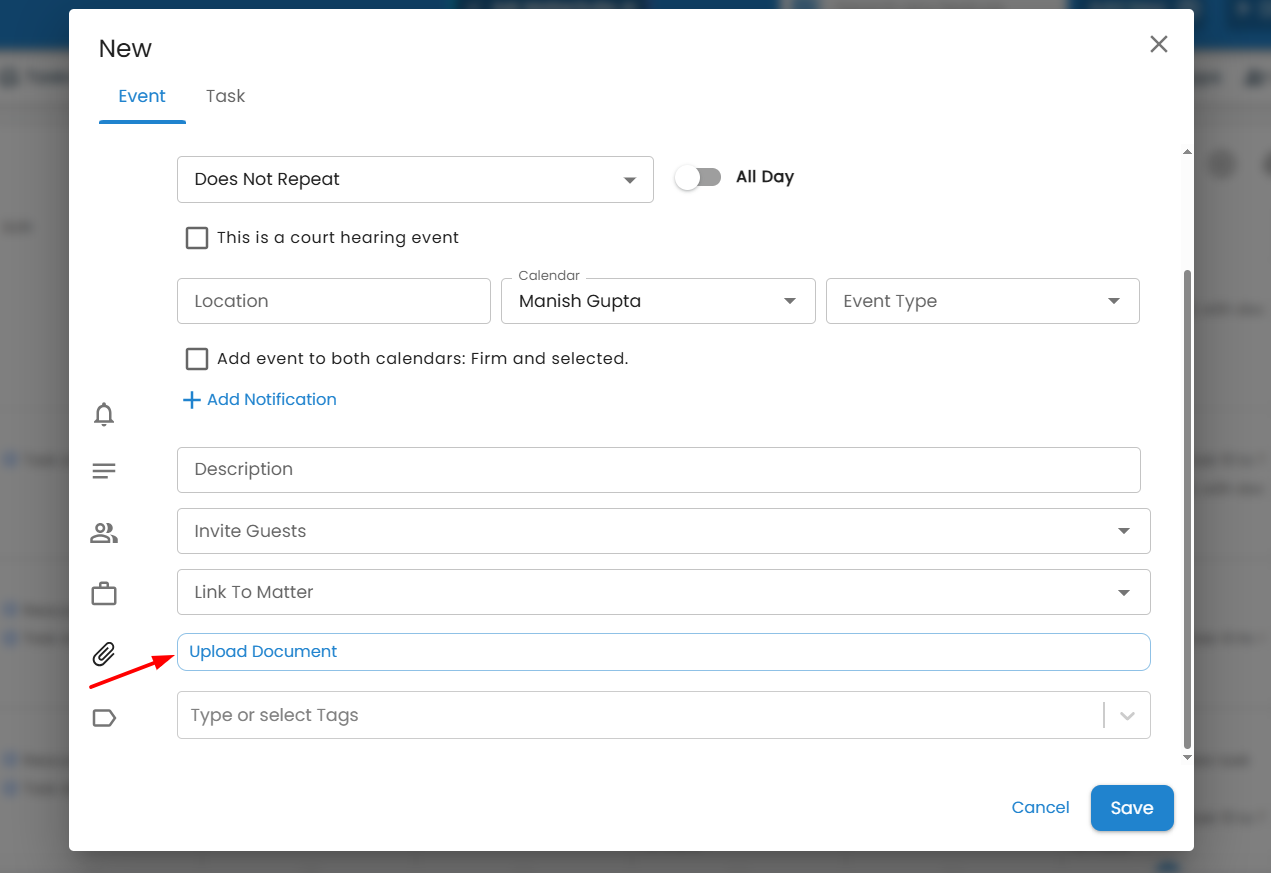1271x873 pixels.
Task: Click the dialog's vertical scrollbar
Action: tap(1187, 500)
